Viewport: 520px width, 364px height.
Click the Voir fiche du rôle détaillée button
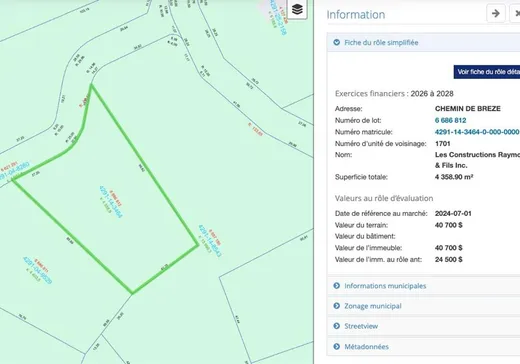click(487, 72)
